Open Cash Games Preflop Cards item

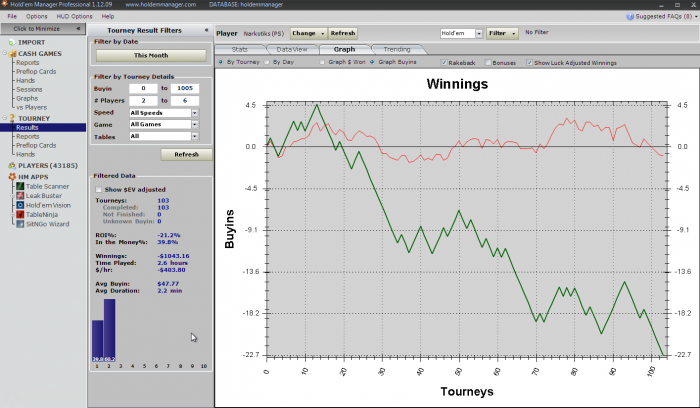[36, 71]
